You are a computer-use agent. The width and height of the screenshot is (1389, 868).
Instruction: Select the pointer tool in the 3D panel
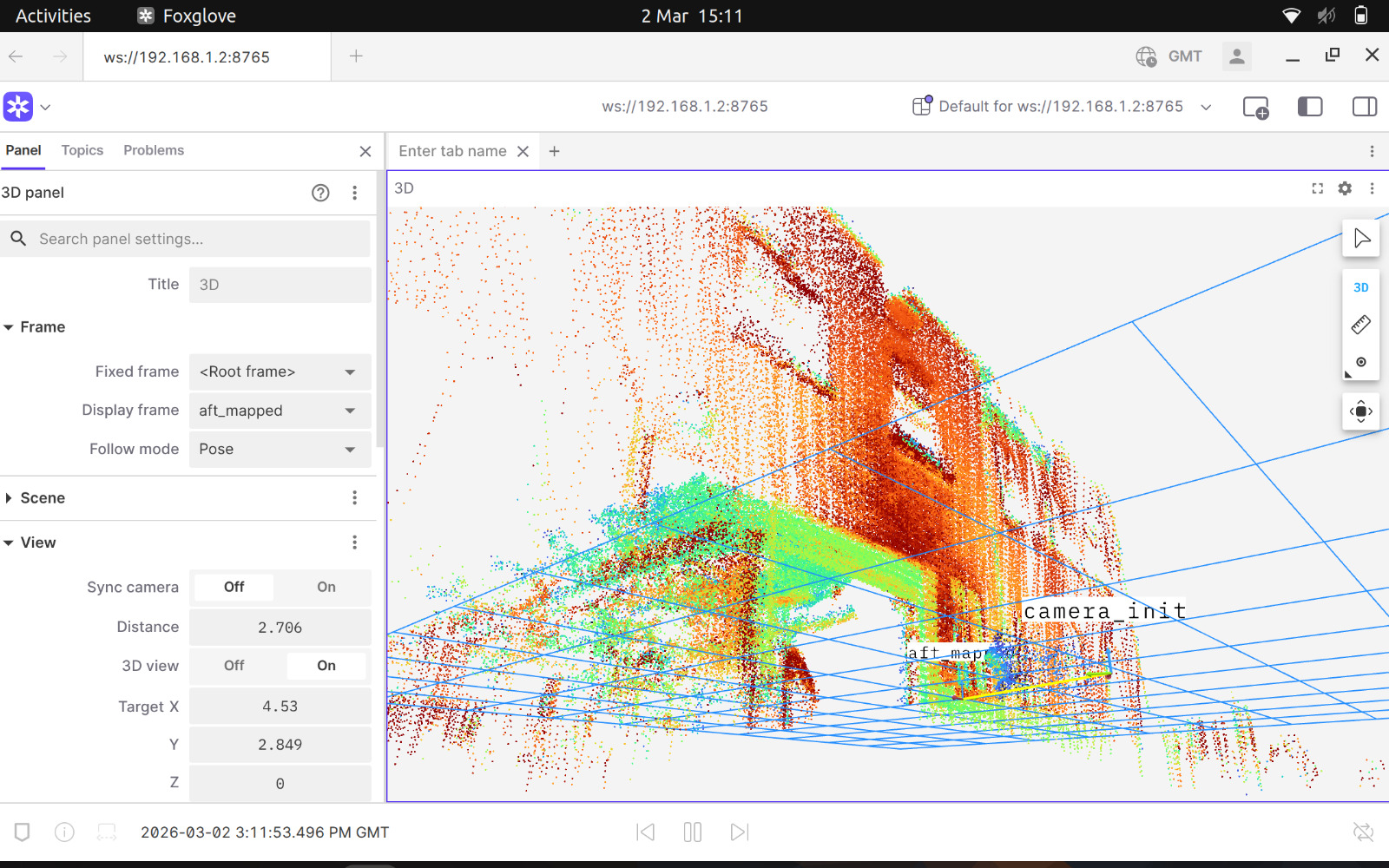pos(1361,238)
